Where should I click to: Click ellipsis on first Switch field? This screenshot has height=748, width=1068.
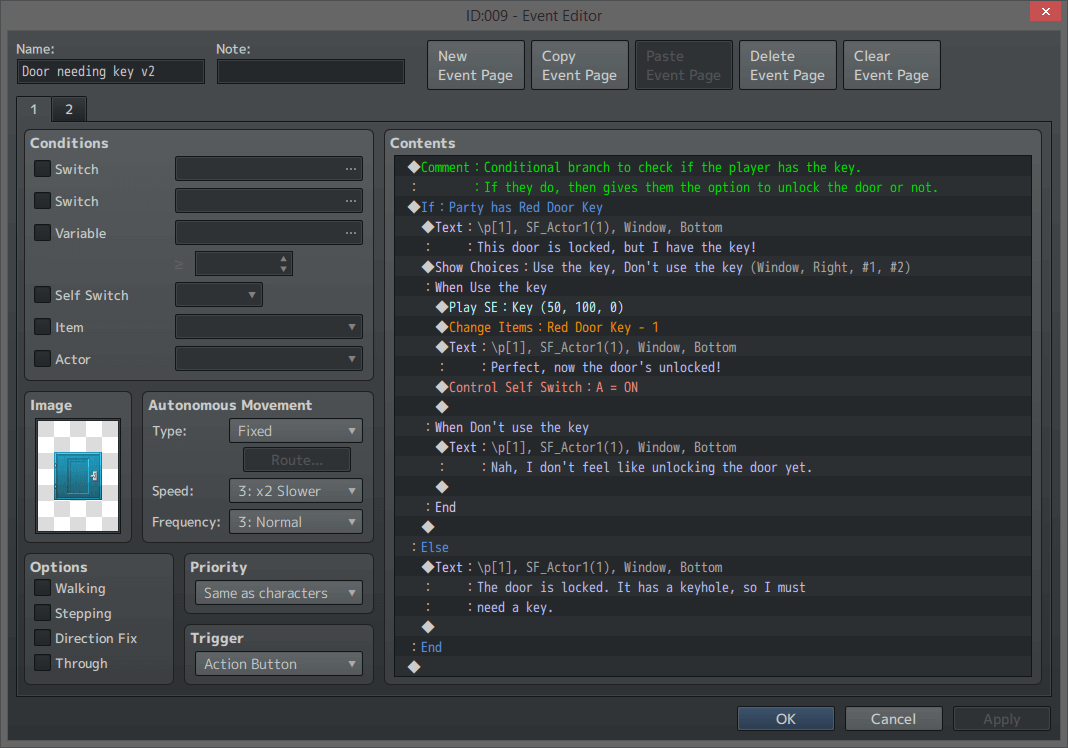[350, 169]
